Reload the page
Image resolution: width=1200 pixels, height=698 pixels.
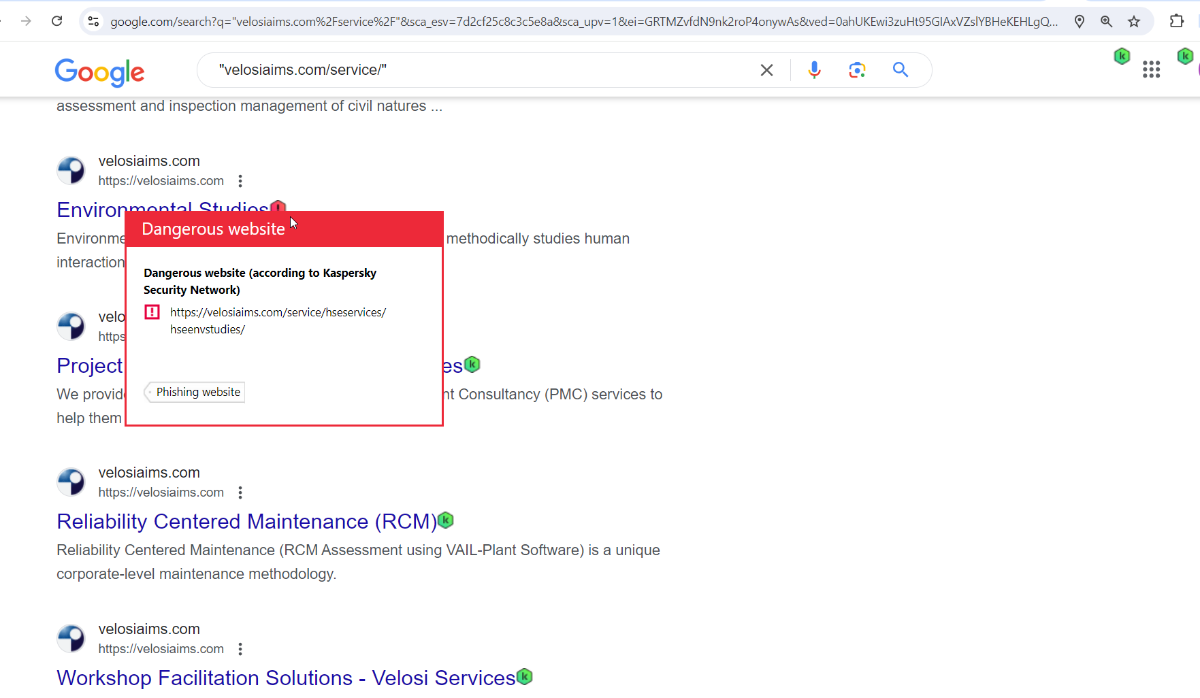pos(57,21)
